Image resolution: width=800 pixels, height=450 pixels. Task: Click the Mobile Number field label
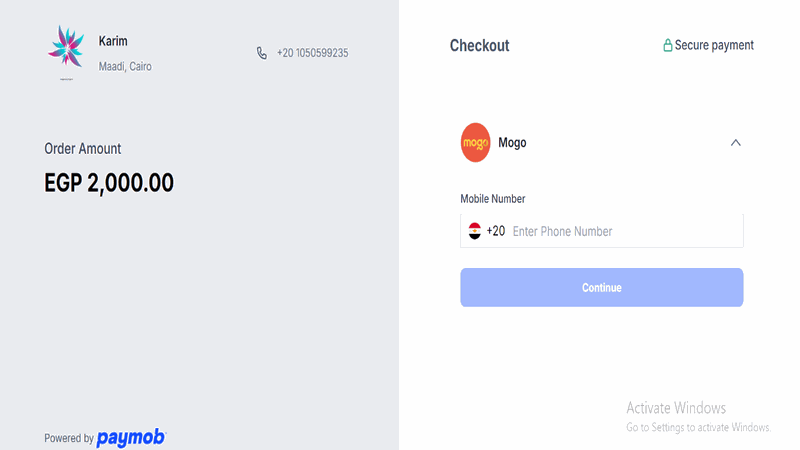pyautogui.click(x=492, y=199)
